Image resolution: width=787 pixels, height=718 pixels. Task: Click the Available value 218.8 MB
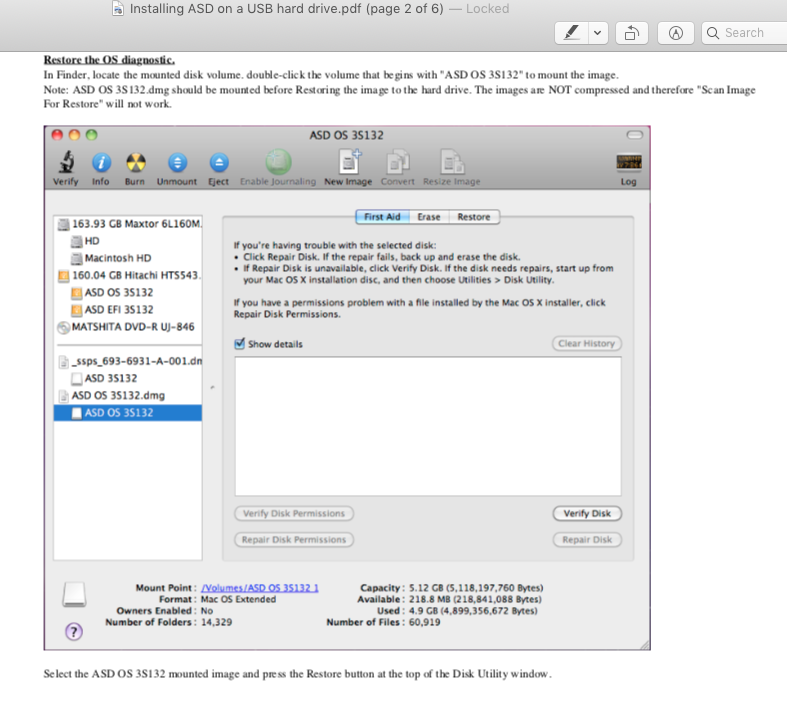coord(475,599)
